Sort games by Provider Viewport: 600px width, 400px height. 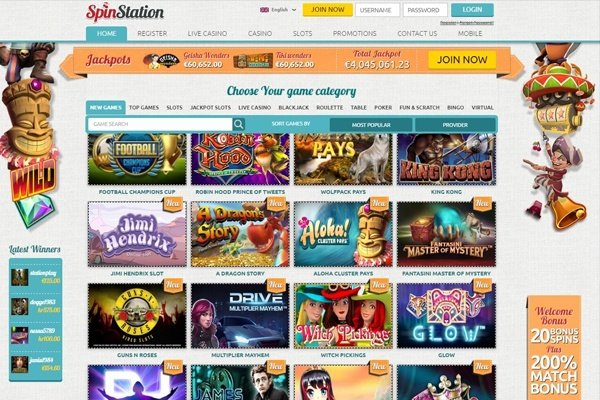coord(455,125)
